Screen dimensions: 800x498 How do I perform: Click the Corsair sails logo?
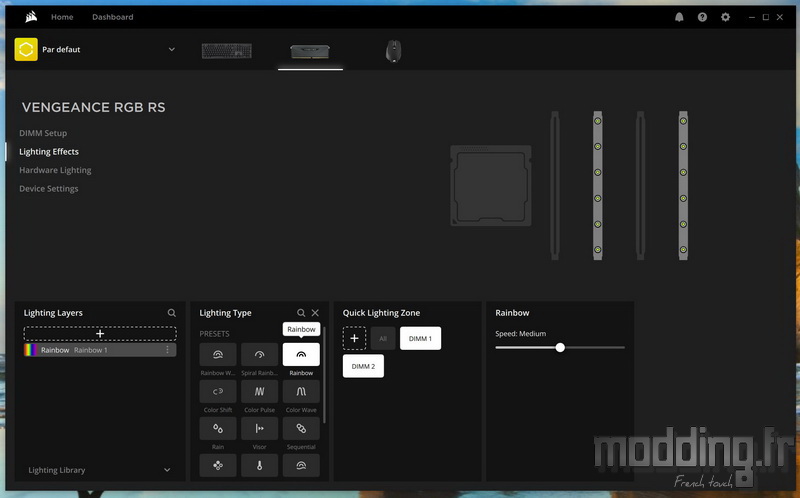tap(31, 17)
